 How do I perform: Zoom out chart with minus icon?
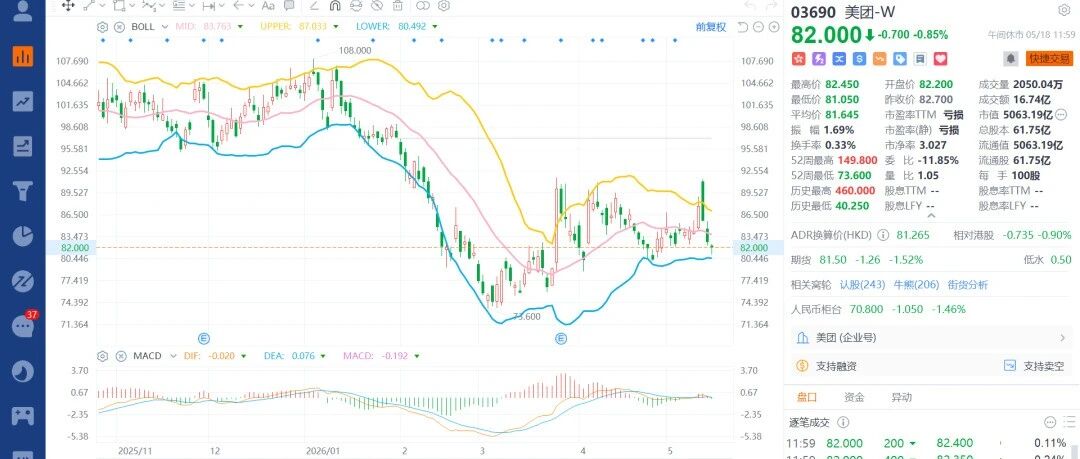[758, 27]
